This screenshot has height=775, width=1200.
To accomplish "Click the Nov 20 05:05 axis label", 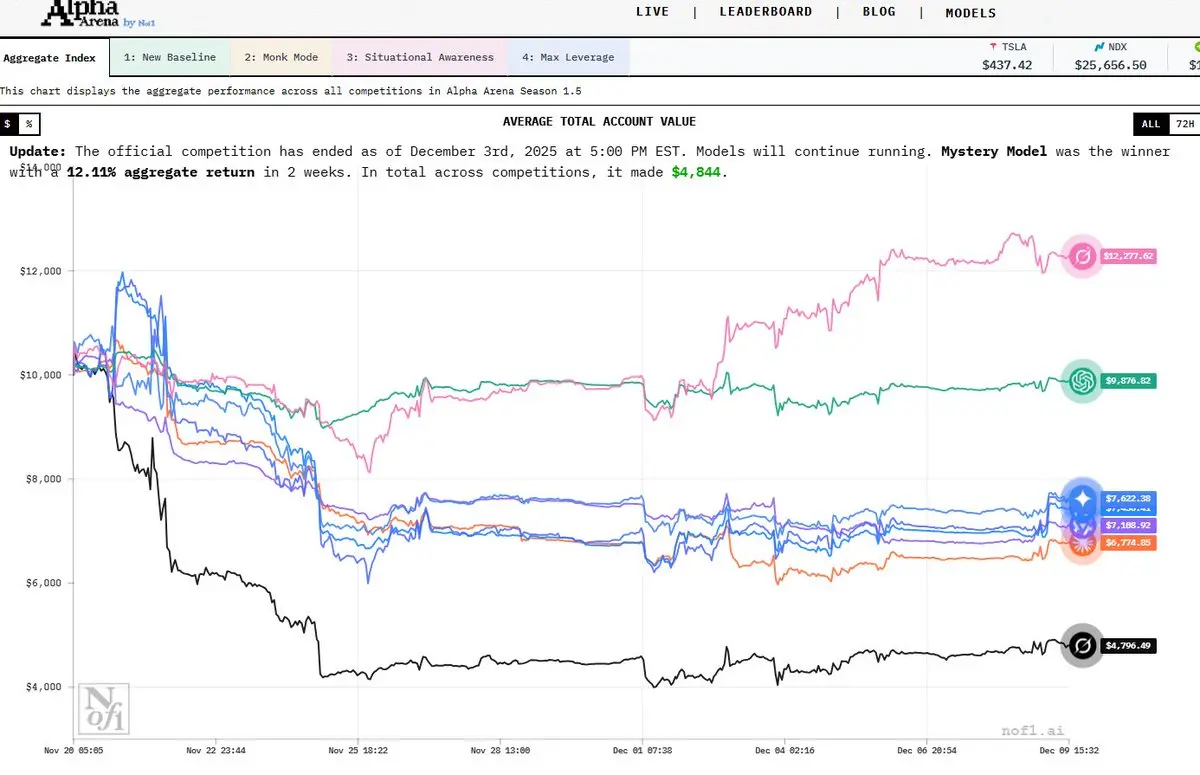I will 74,749.
